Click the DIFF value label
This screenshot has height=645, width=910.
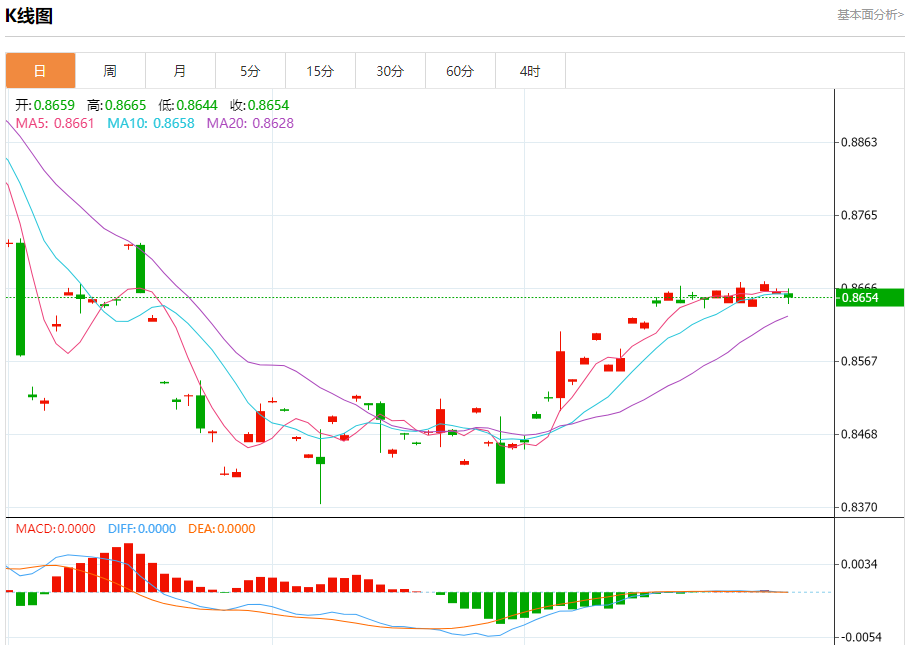coord(142,529)
